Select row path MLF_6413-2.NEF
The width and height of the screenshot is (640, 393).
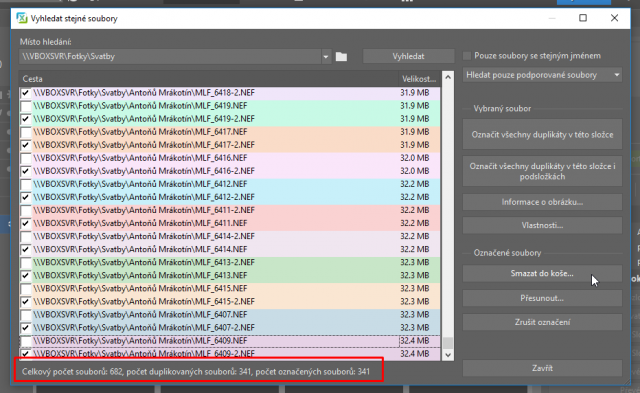(x=144, y=263)
